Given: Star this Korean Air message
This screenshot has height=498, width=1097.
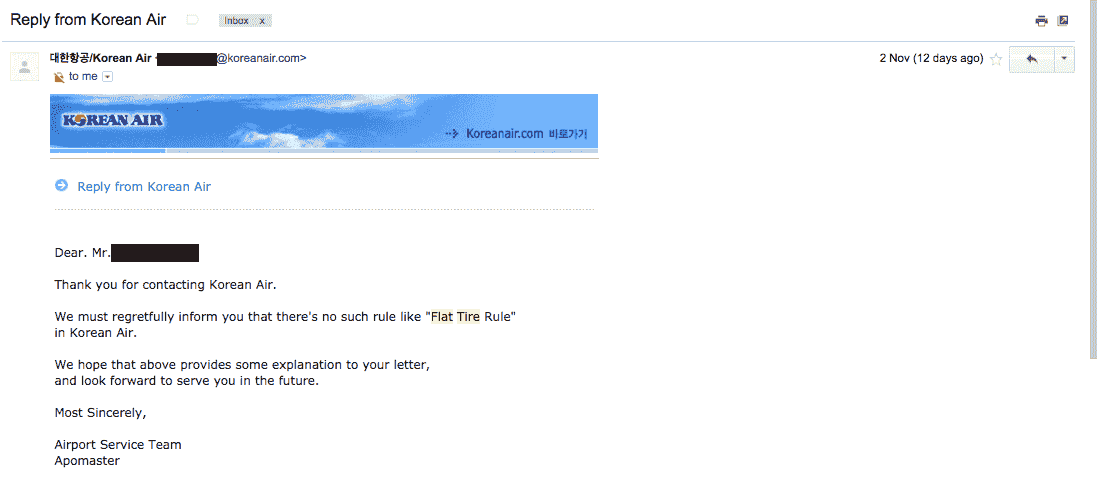Looking at the screenshot, I should [x=996, y=59].
